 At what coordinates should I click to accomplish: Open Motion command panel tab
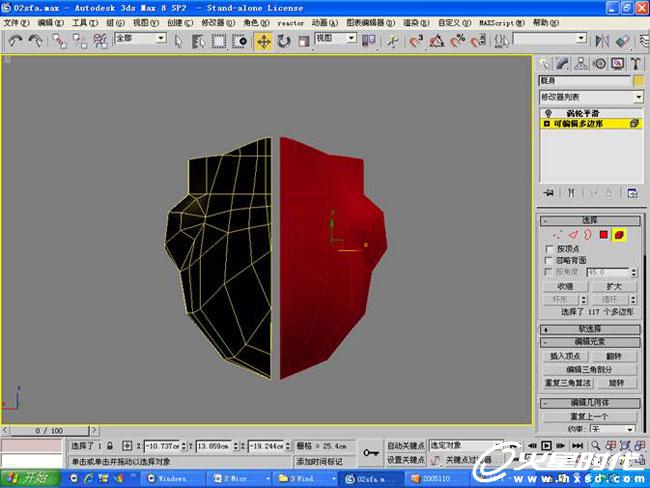(x=599, y=64)
